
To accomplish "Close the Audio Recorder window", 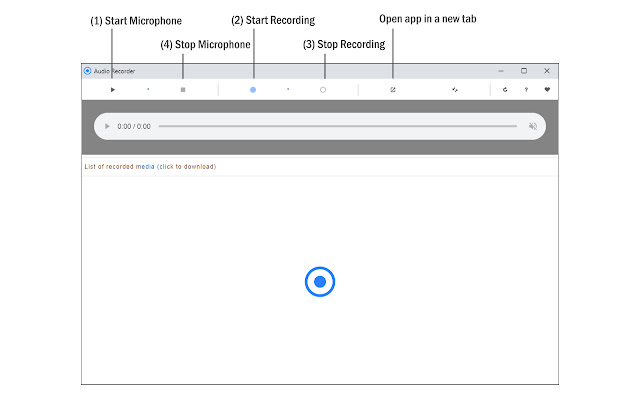I will (547, 71).
